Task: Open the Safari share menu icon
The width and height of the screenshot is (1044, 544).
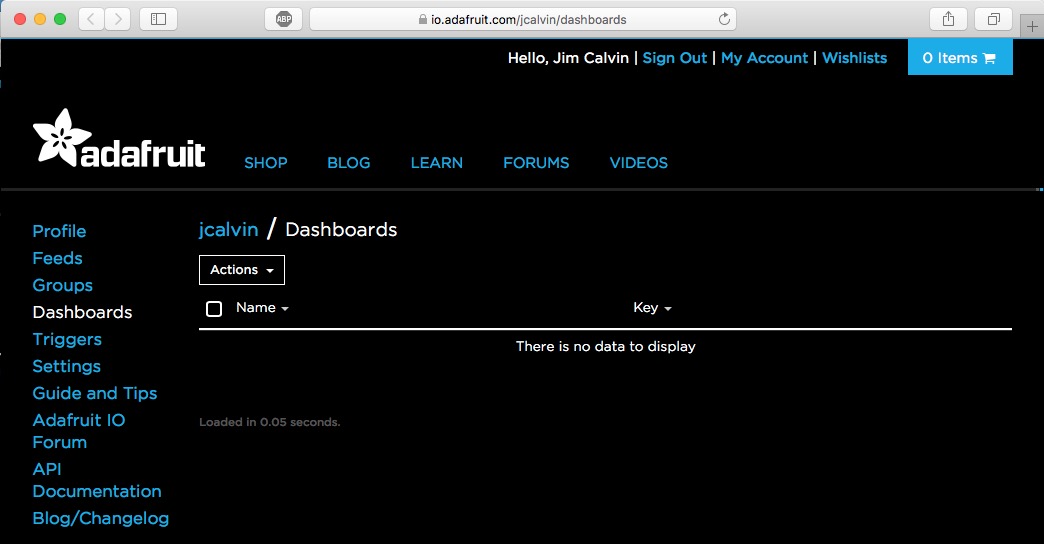Action: pos(948,19)
